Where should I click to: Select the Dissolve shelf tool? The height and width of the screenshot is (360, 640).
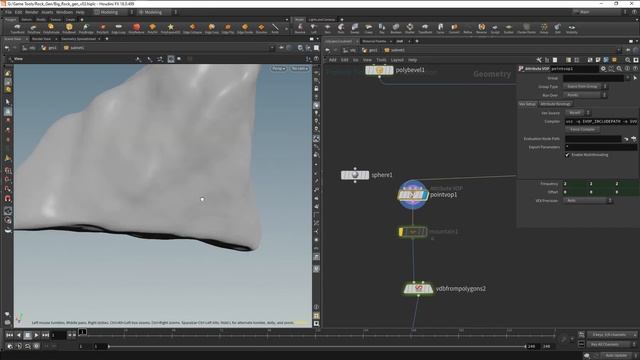click(x=261, y=28)
